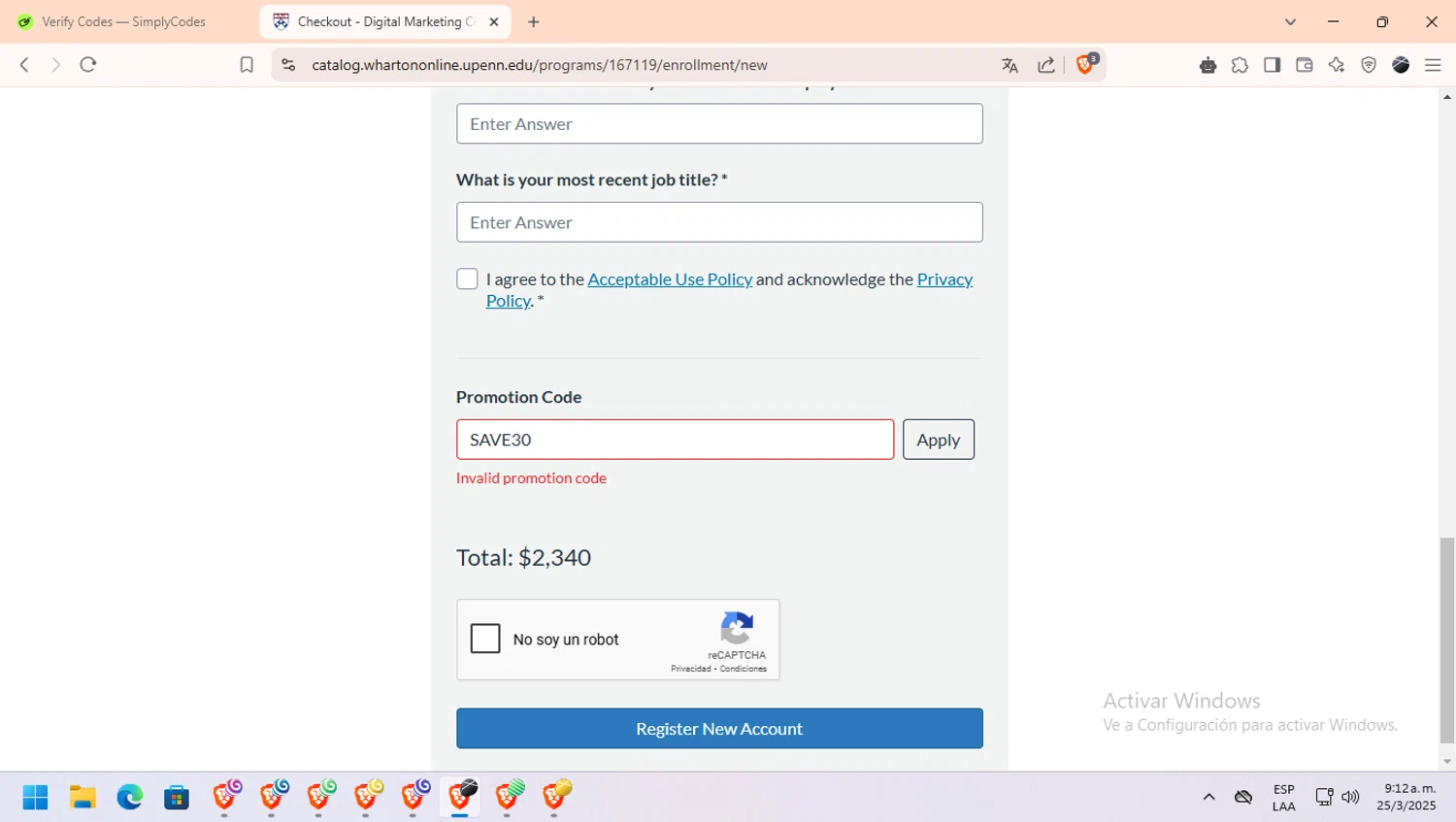
Task: Click the Invalid promotion code message
Action: pyautogui.click(x=531, y=478)
